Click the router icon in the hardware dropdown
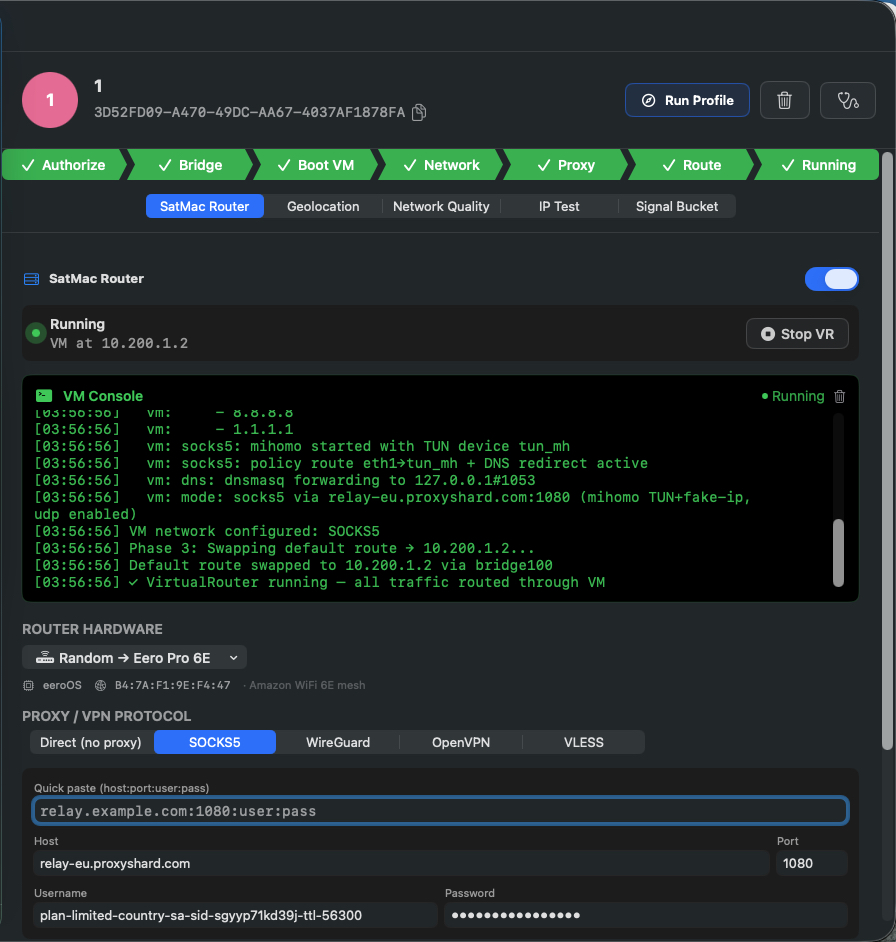896x942 pixels. (44, 658)
